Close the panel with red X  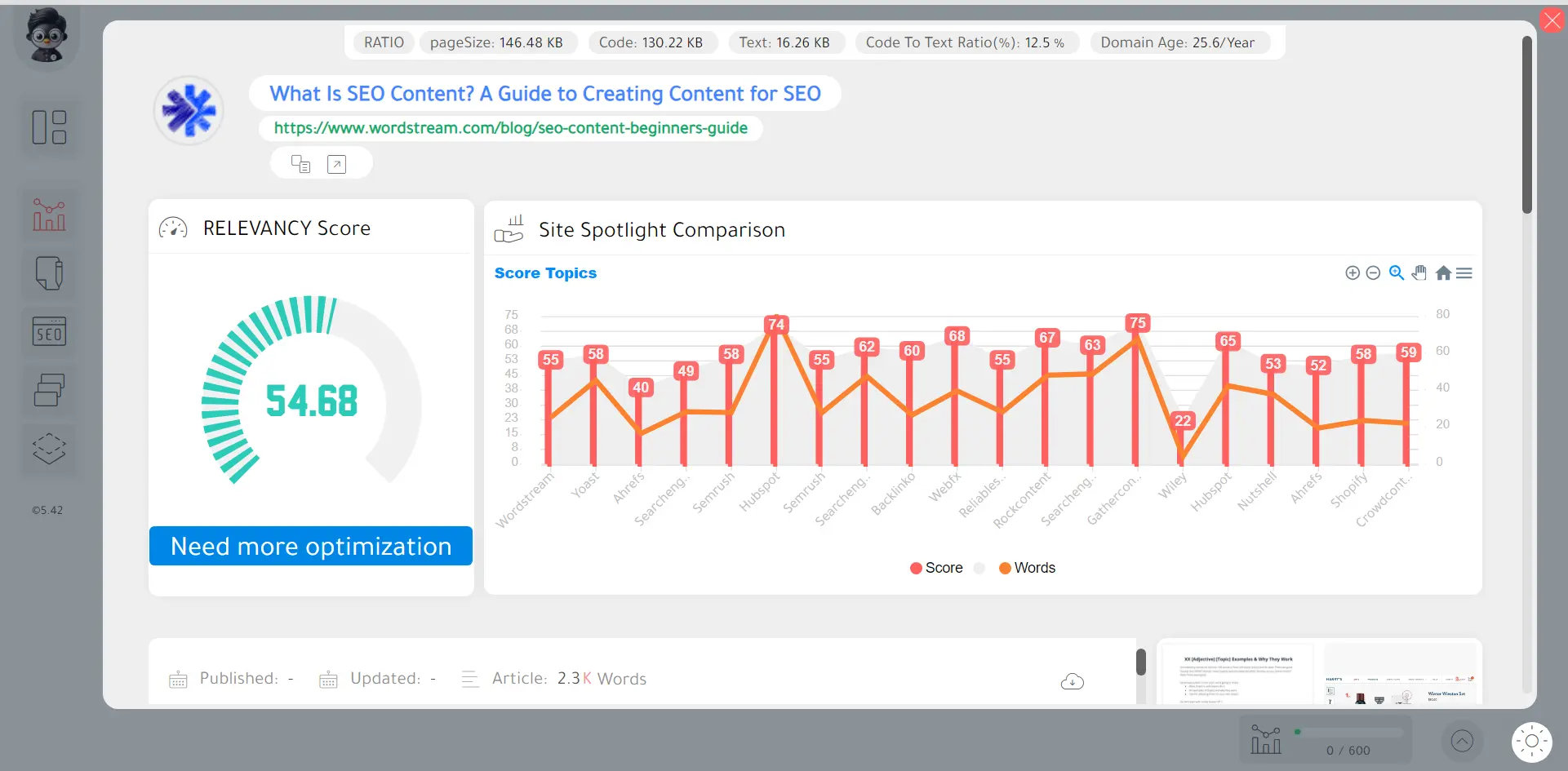pyautogui.click(x=1552, y=20)
